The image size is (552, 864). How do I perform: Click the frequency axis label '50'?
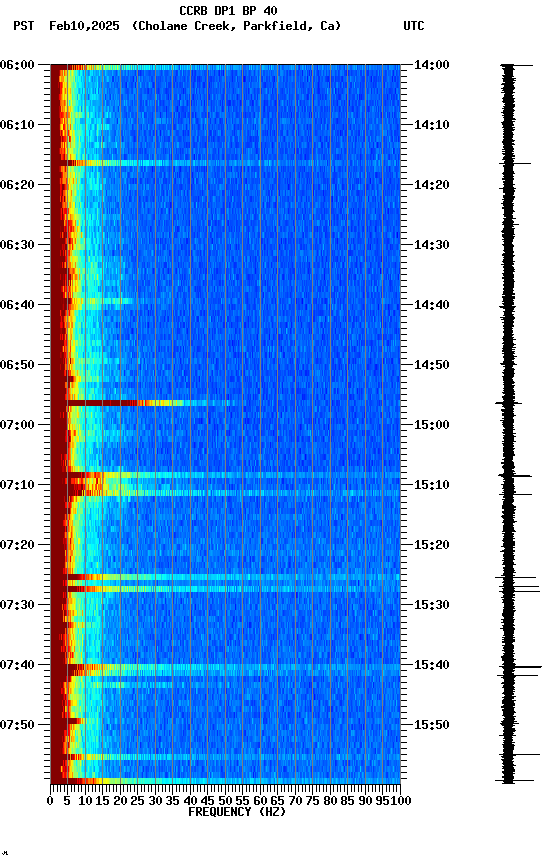point(225,801)
